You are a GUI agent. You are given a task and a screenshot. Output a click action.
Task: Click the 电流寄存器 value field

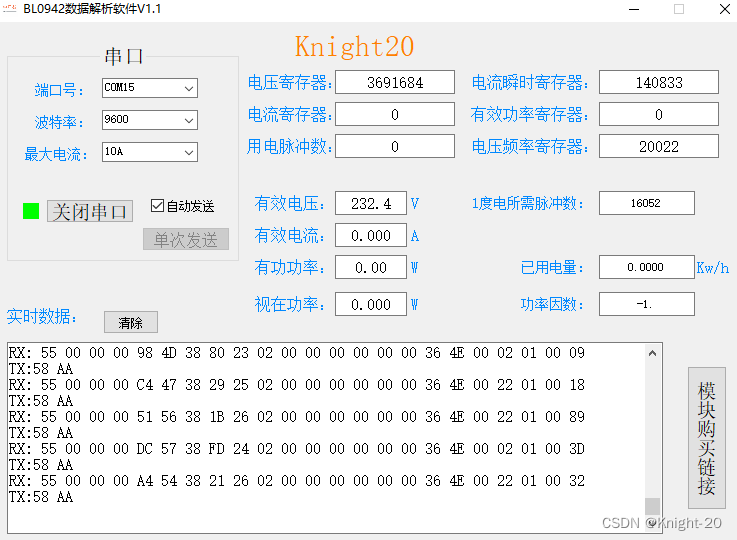pos(395,114)
